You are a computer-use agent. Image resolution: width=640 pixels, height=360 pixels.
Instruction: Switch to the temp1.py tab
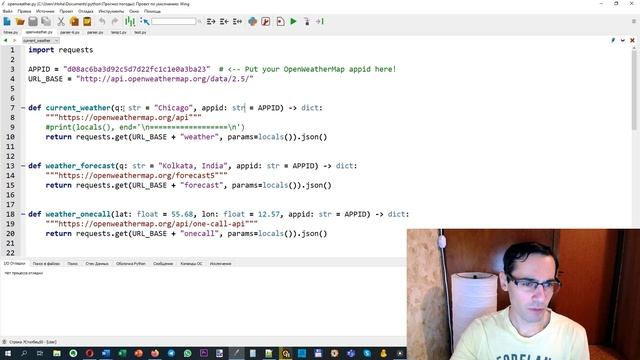[119, 32]
